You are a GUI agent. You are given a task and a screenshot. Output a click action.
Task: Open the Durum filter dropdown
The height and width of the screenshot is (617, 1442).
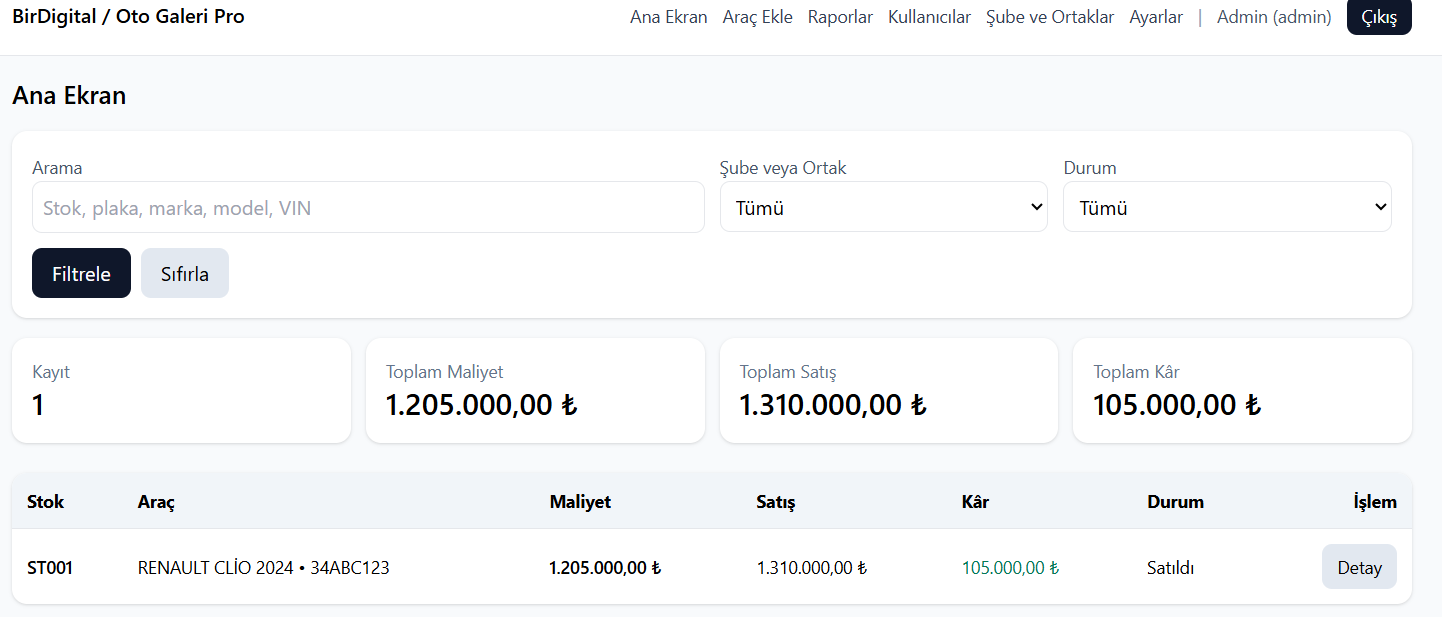pyautogui.click(x=1226, y=208)
